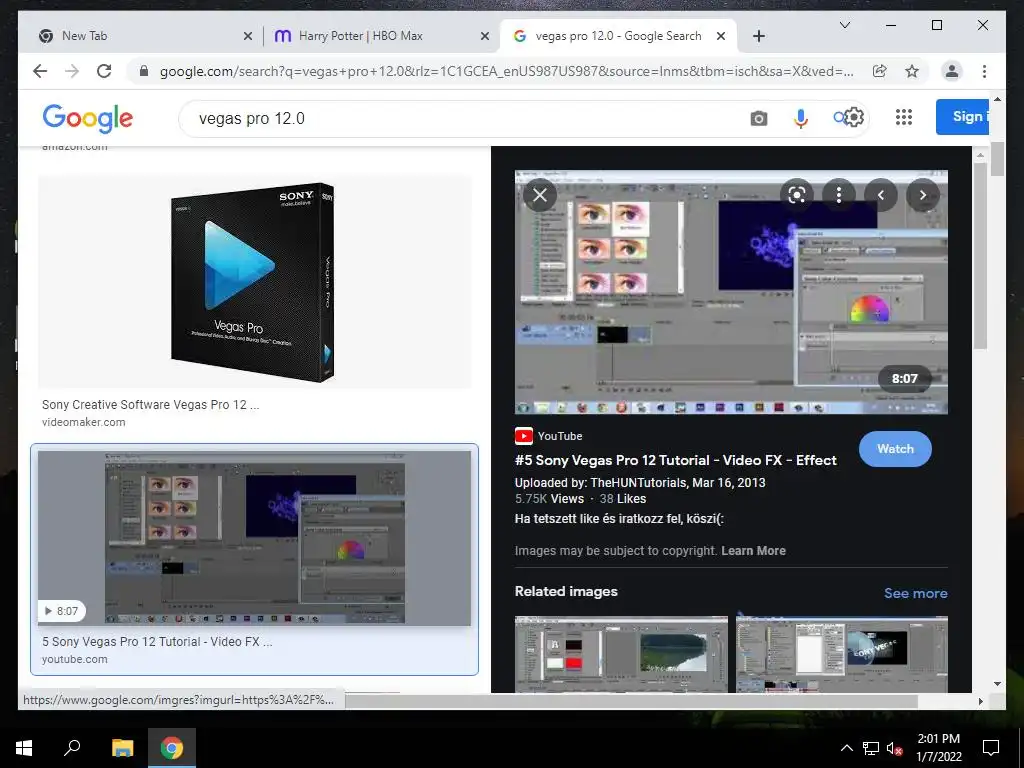View site information lock icon
The height and width of the screenshot is (768, 1024).
[x=144, y=71]
